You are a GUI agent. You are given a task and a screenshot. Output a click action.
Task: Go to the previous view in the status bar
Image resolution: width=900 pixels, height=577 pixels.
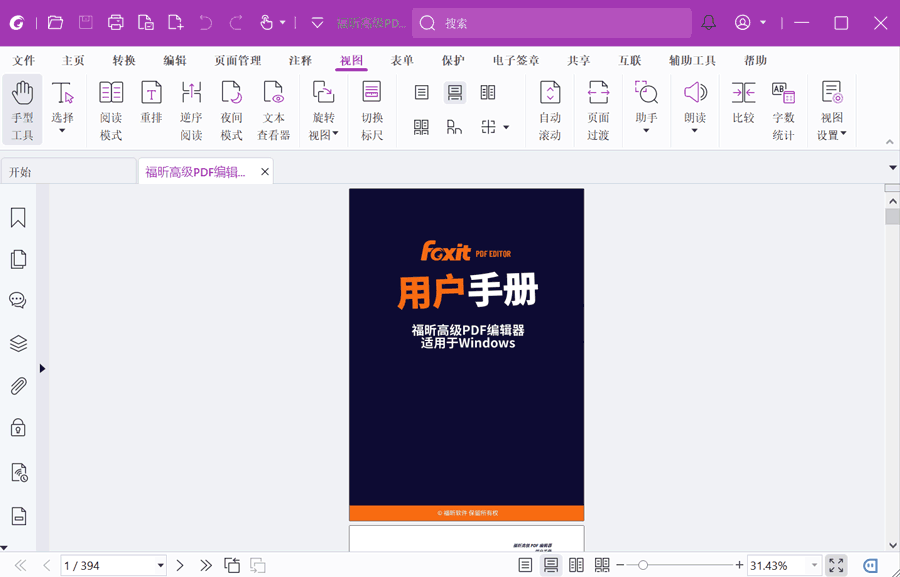(x=232, y=566)
